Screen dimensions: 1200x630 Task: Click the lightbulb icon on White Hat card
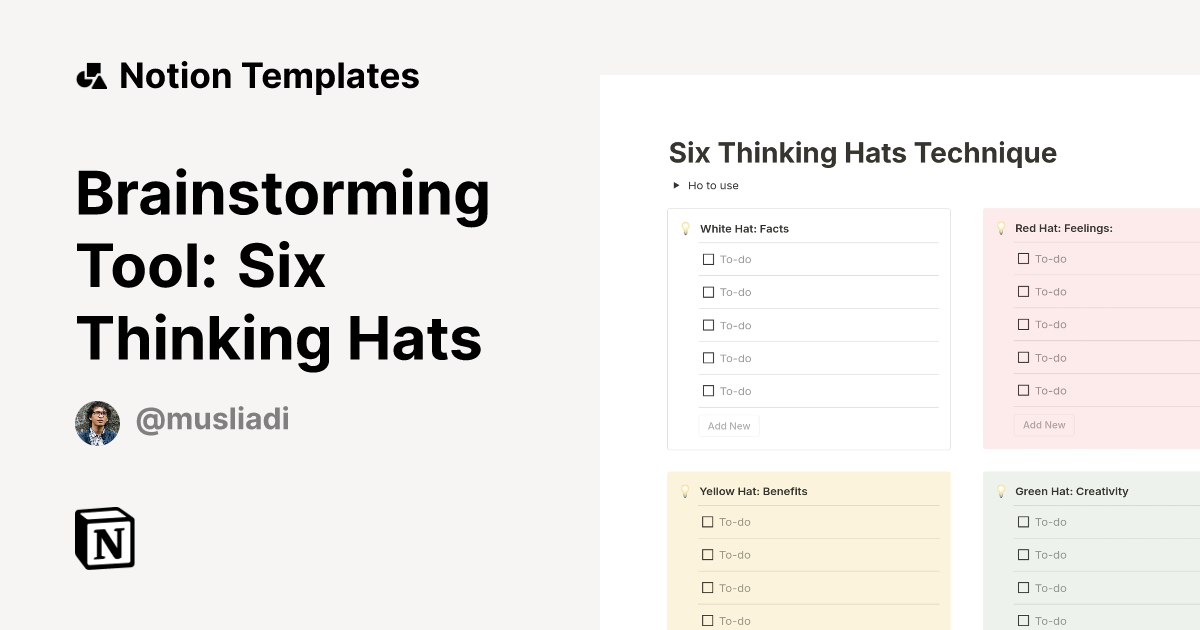coord(685,228)
